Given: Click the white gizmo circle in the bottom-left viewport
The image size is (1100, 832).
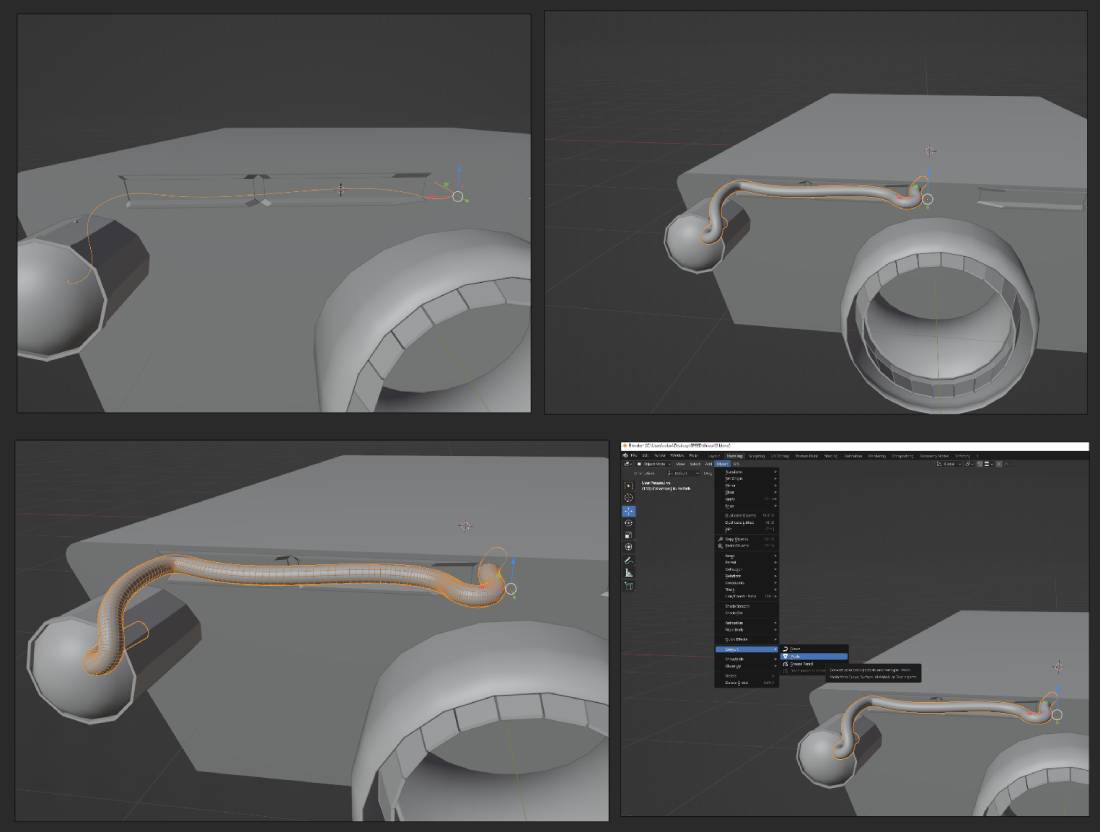Looking at the screenshot, I should tap(511, 589).
